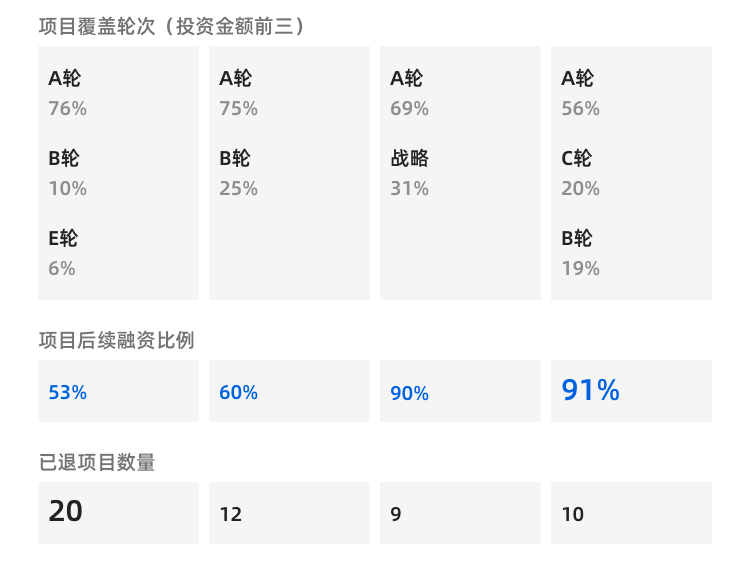
Task: Click the B轮 25% entry
Action: (238, 173)
